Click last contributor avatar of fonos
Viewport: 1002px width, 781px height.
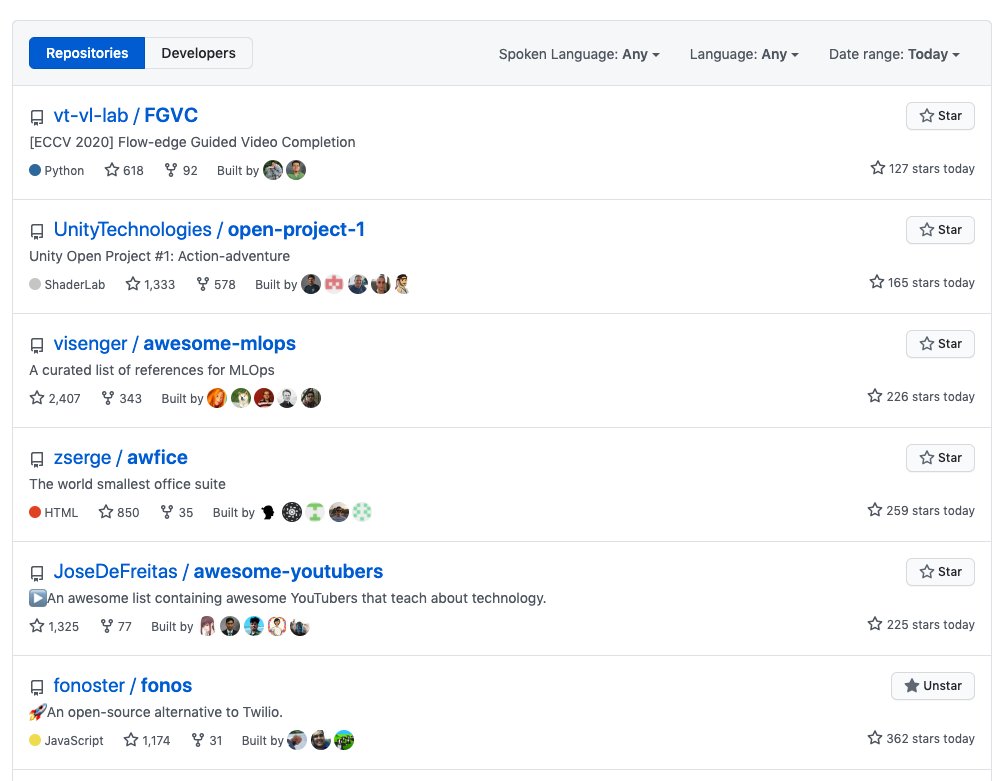pos(344,740)
